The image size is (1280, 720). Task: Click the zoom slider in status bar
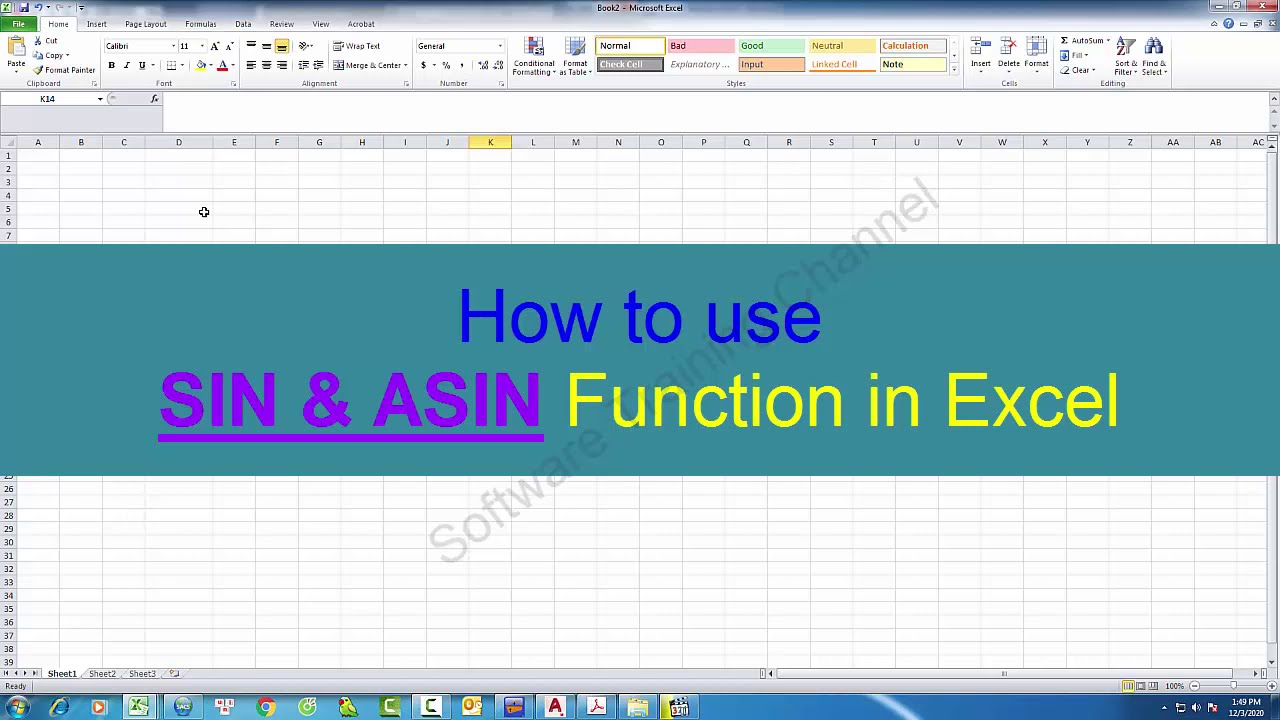click(x=1232, y=686)
